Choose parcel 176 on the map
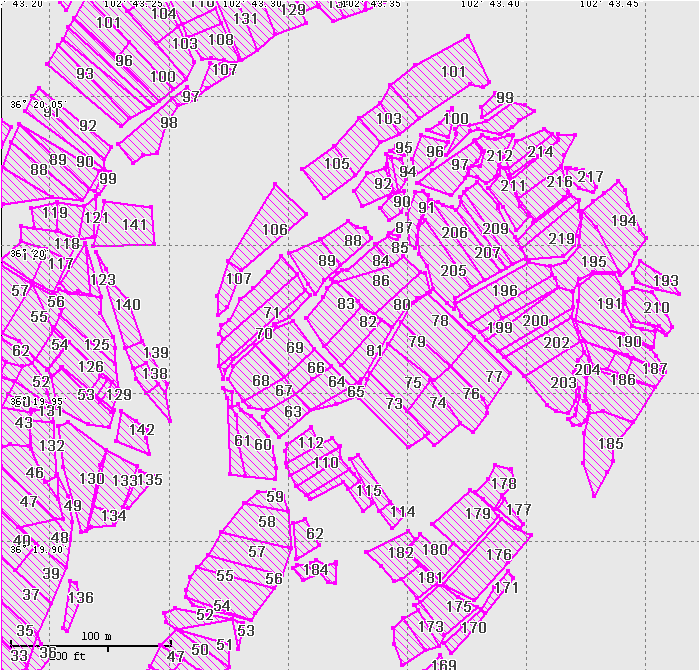This screenshot has width=700, height=671. [498, 555]
